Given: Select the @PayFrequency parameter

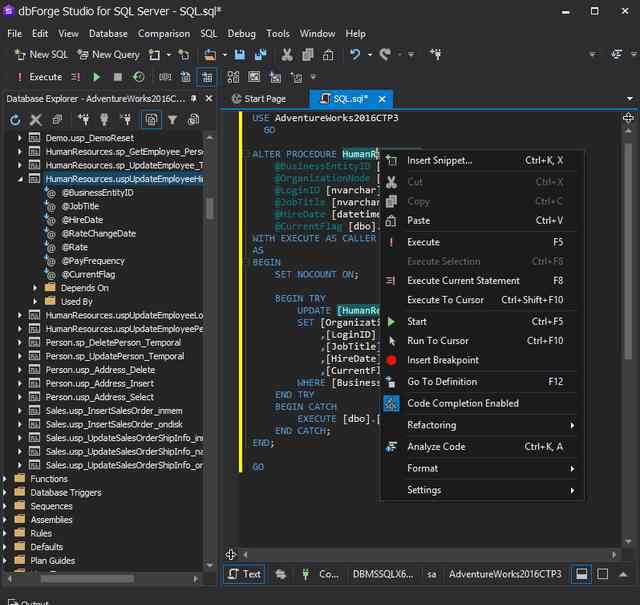Looking at the screenshot, I should tap(93, 261).
